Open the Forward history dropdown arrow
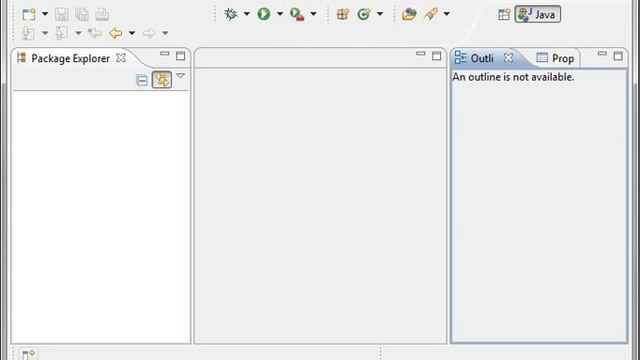This screenshot has width=640, height=360. pos(165,33)
